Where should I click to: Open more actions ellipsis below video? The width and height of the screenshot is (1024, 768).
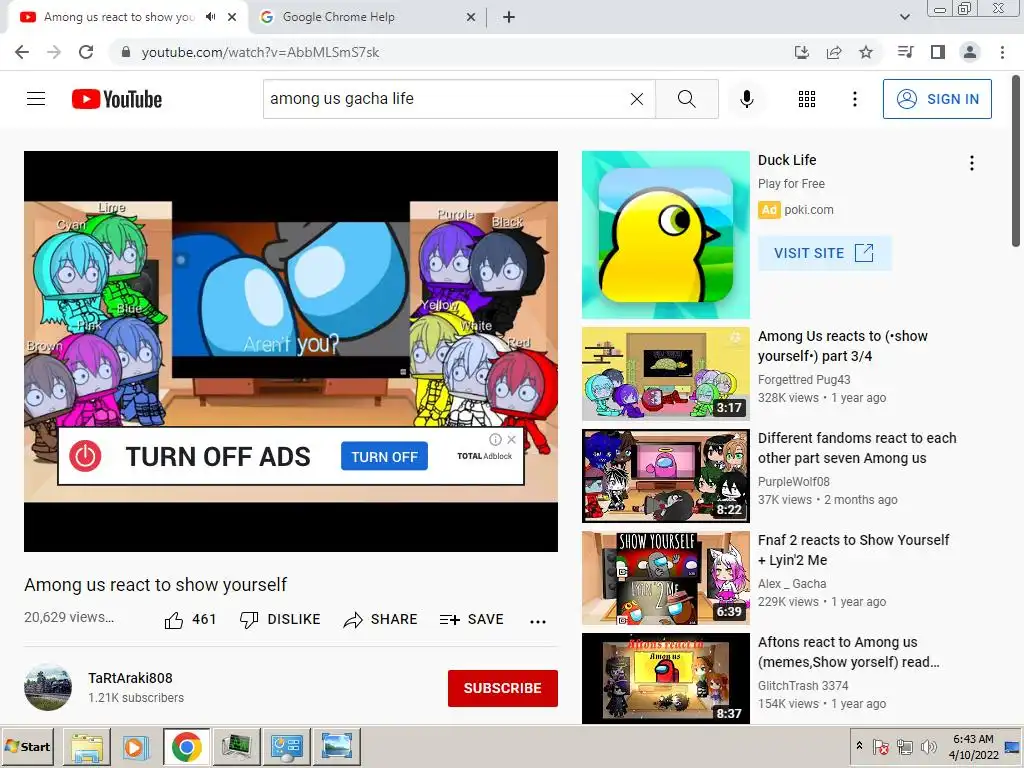[x=537, y=621]
